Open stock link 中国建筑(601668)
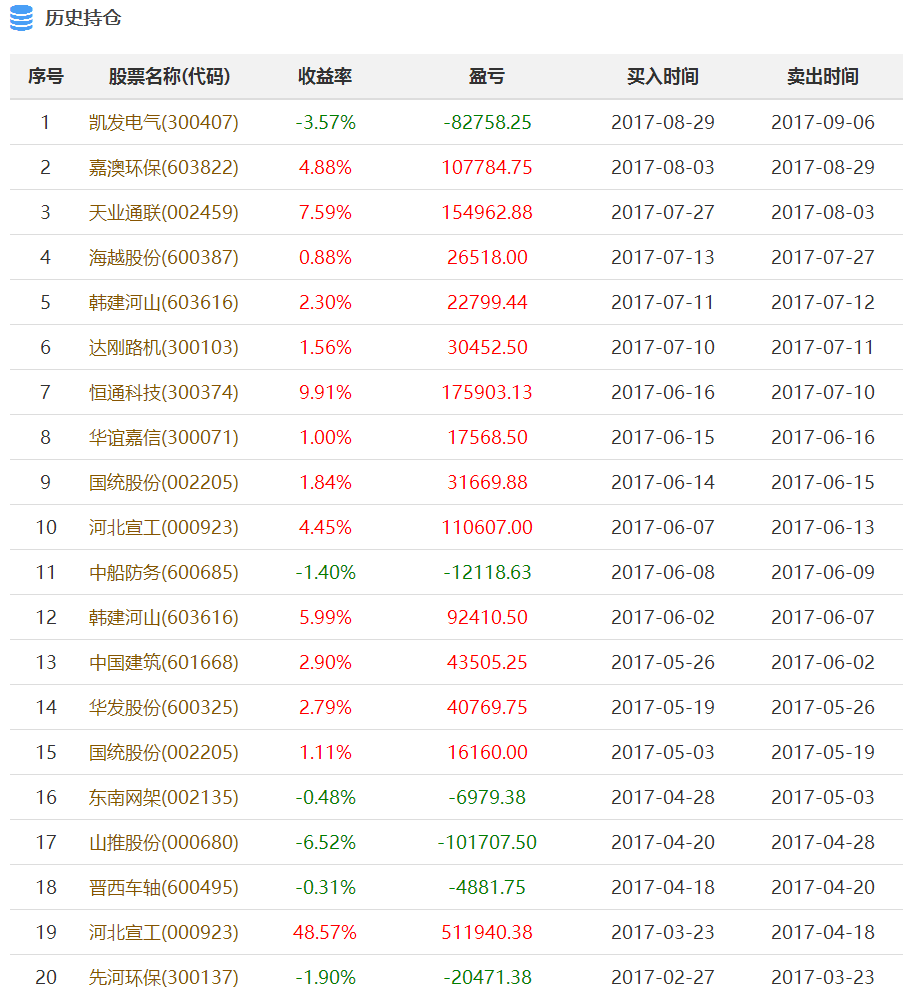 pyautogui.click(x=164, y=661)
